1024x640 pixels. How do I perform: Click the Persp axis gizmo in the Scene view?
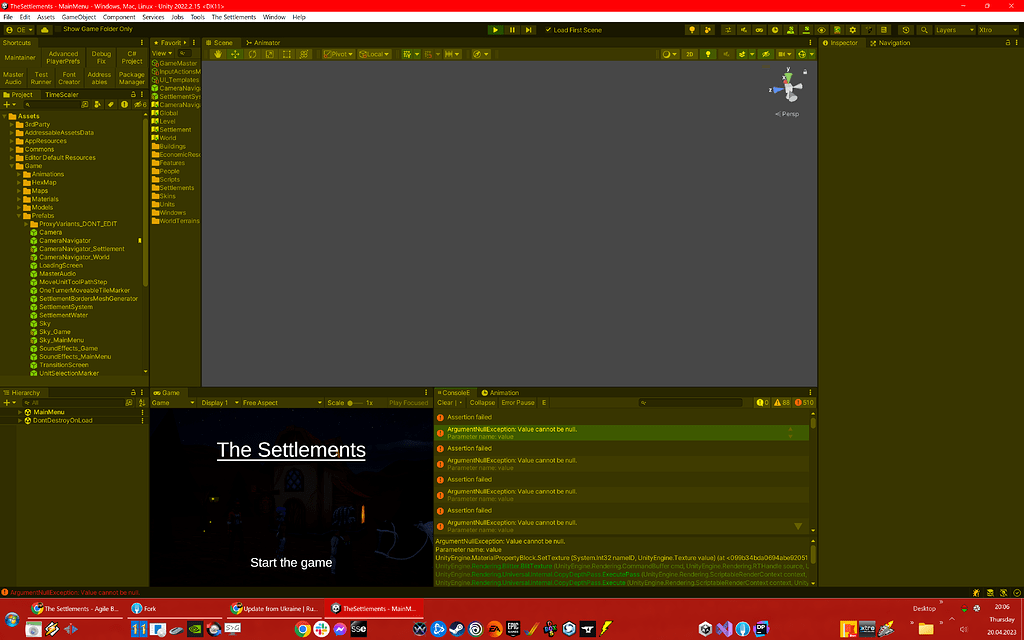coord(788,87)
